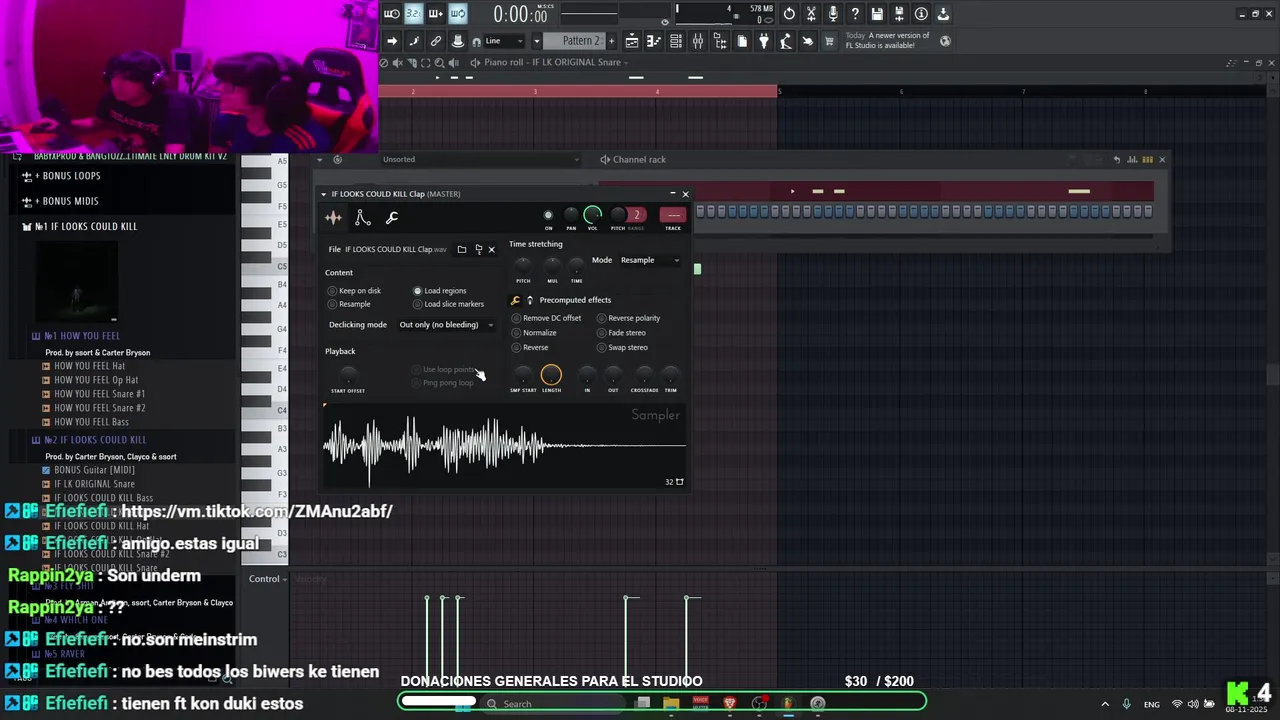This screenshot has width=1280, height=720.
Task: Select the HOW YOU FEEL Snare #1 sample
Action: click(x=94, y=394)
